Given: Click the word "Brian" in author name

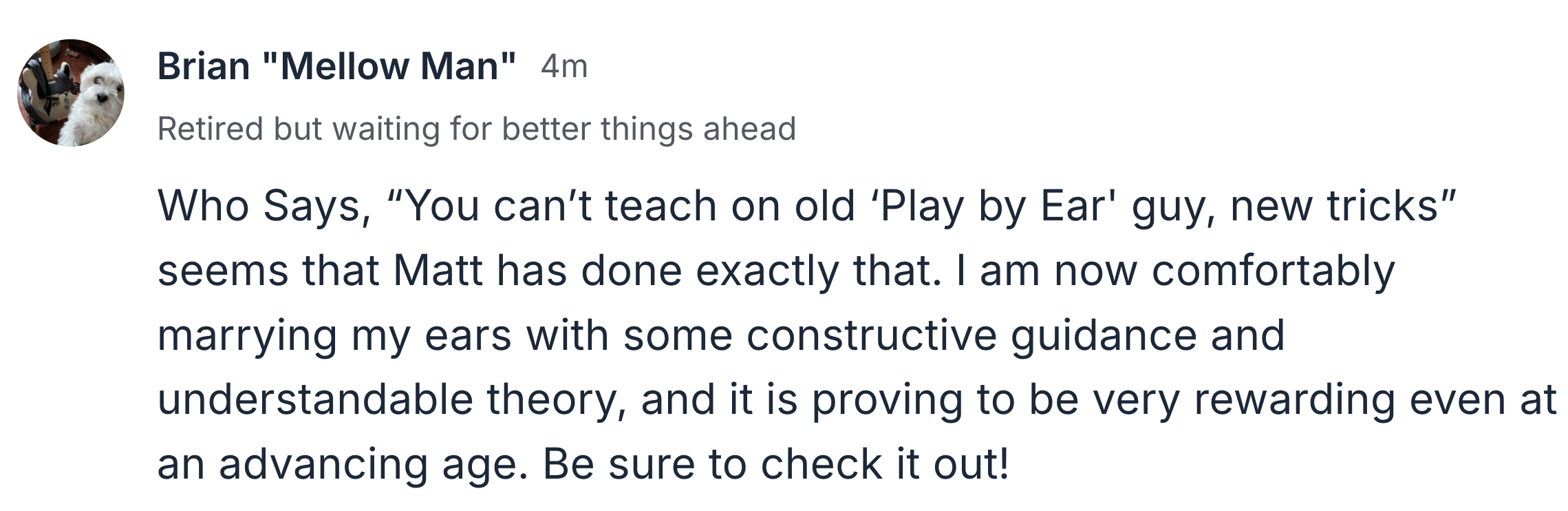Looking at the screenshot, I should [x=204, y=67].
